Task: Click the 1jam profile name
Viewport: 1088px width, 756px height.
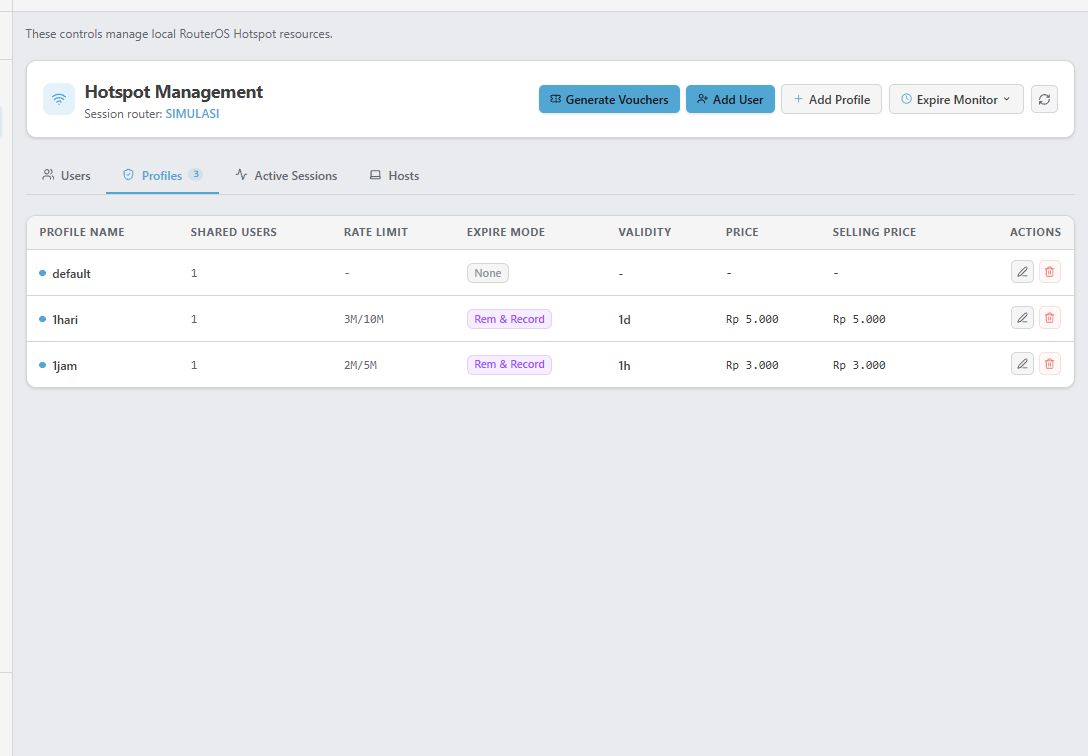Action: (x=65, y=366)
